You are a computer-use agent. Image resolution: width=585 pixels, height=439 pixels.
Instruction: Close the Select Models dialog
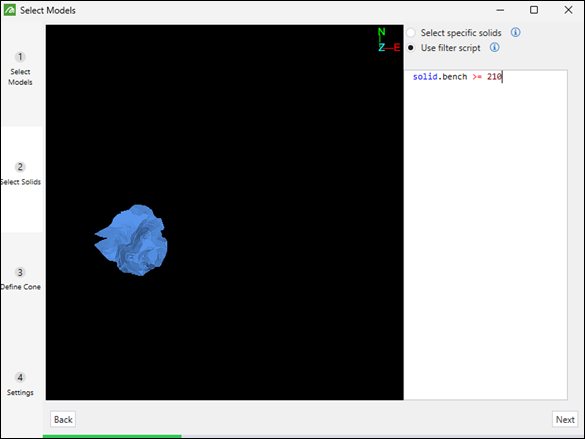[x=568, y=10]
